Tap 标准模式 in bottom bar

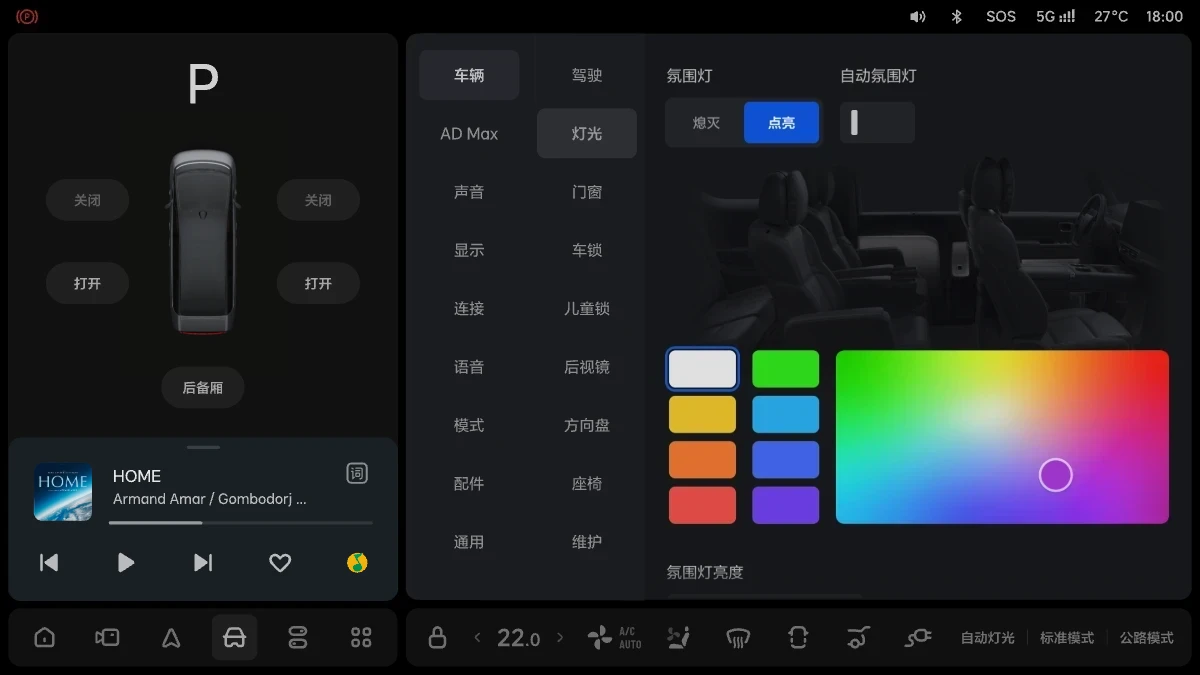(x=1067, y=637)
